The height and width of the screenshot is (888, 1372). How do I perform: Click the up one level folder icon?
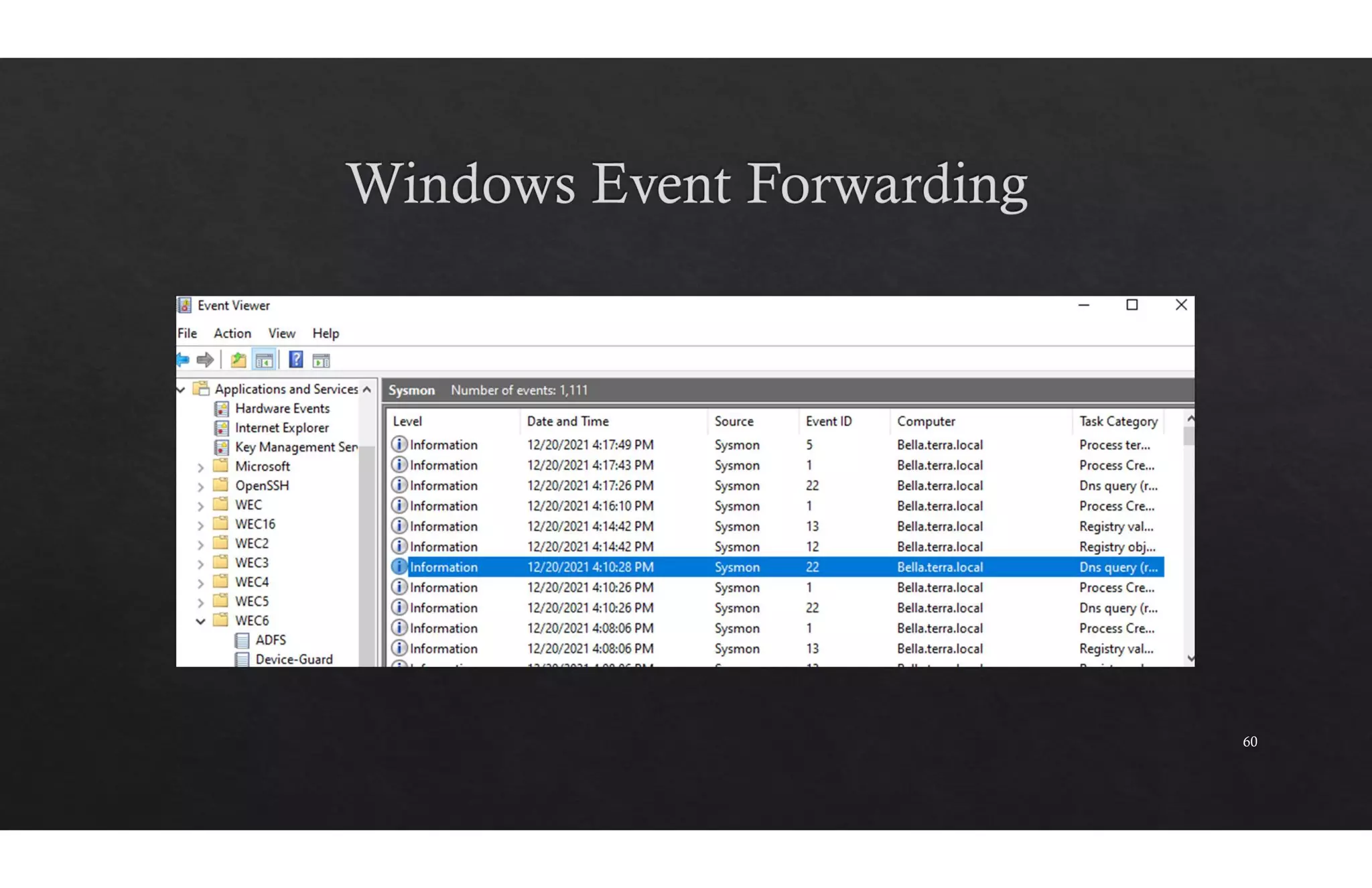[238, 360]
